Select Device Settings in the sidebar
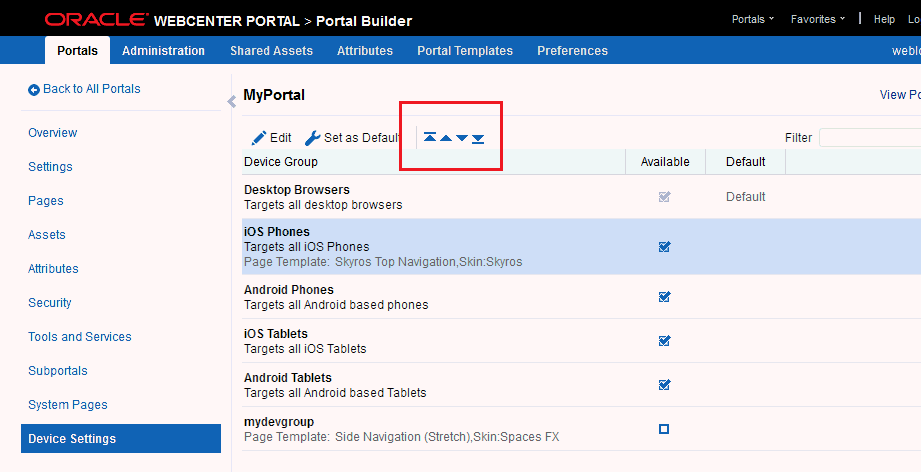The height and width of the screenshot is (472, 921). [121, 439]
